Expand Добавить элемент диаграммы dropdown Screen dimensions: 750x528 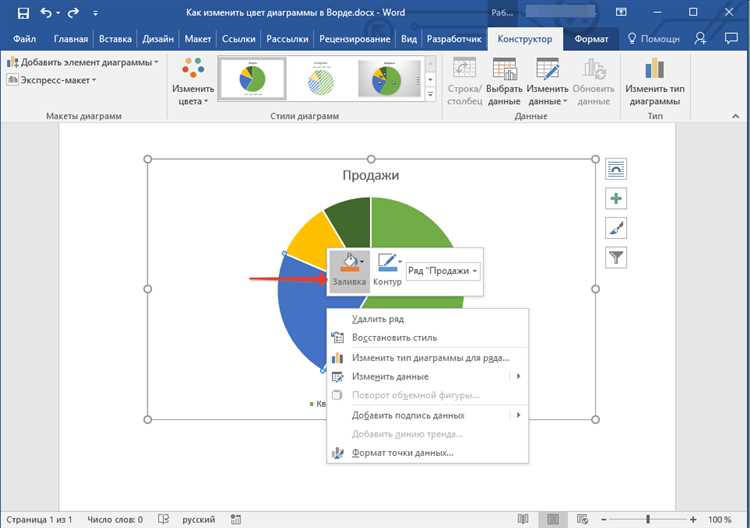pos(82,62)
